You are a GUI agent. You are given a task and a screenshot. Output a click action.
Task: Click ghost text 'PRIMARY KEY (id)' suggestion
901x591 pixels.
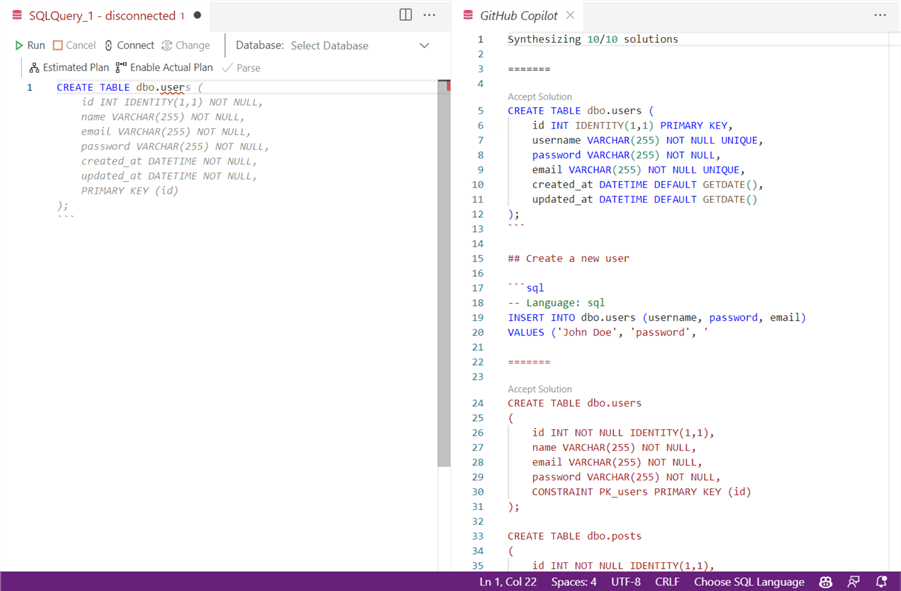[129, 191]
